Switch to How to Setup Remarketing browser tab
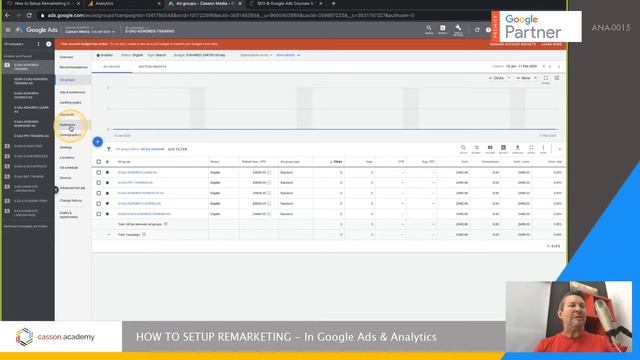Viewport: 640px width, 360px height. (x=42, y=3)
